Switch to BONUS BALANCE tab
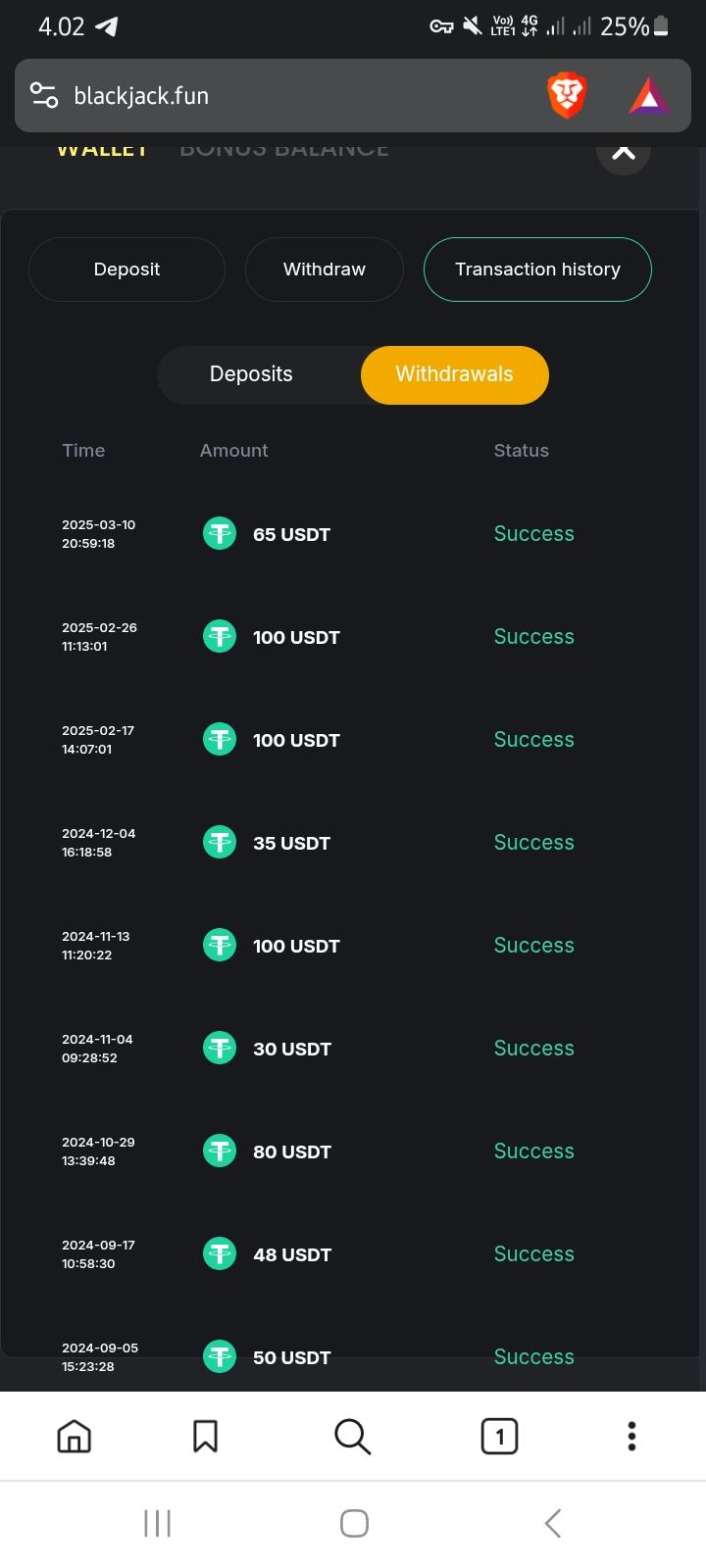706x1568 pixels. click(284, 151)
